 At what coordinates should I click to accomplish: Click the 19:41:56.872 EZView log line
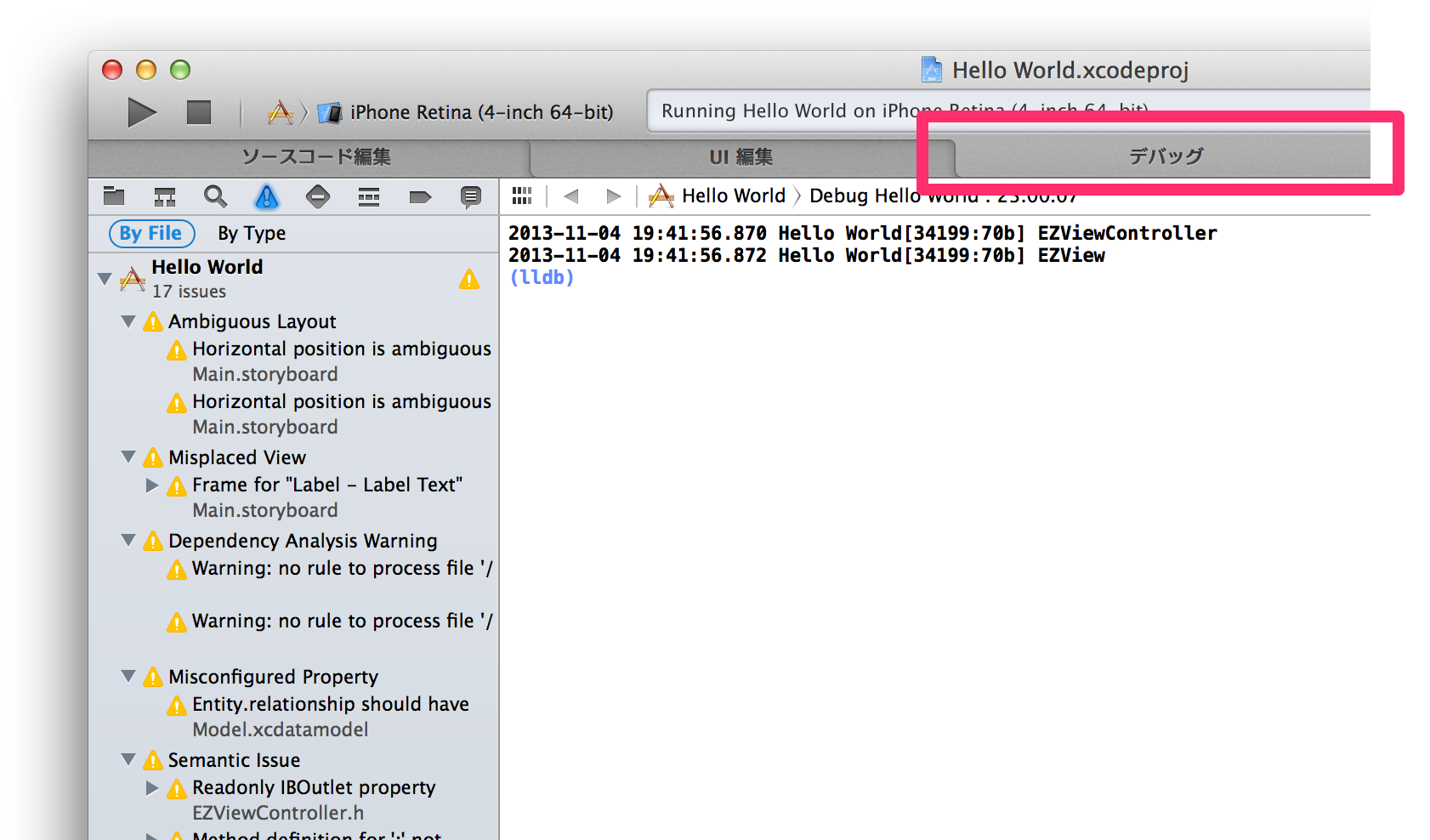[x=807, y=255]
